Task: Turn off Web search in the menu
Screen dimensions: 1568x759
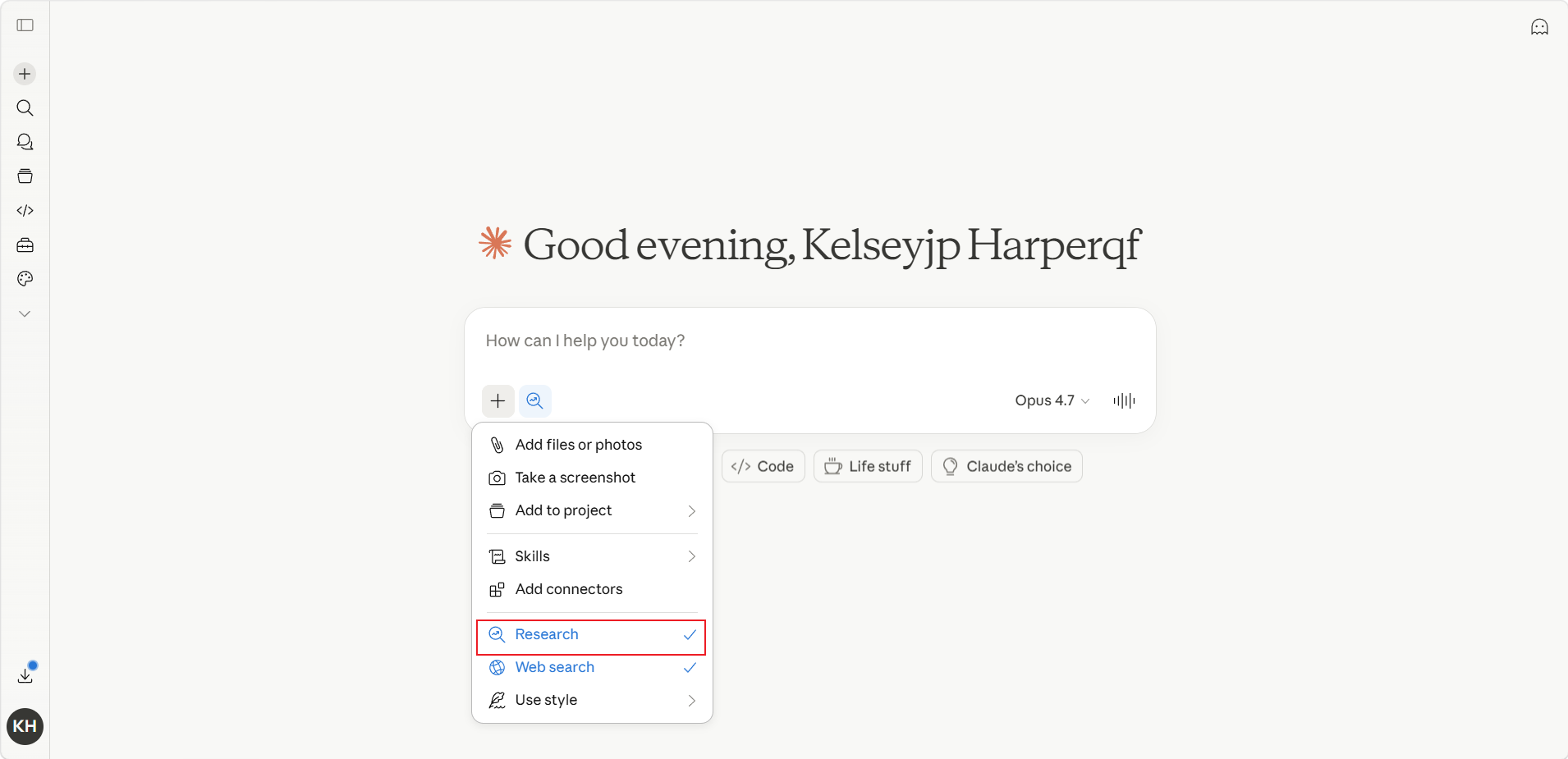Action: 592,667
